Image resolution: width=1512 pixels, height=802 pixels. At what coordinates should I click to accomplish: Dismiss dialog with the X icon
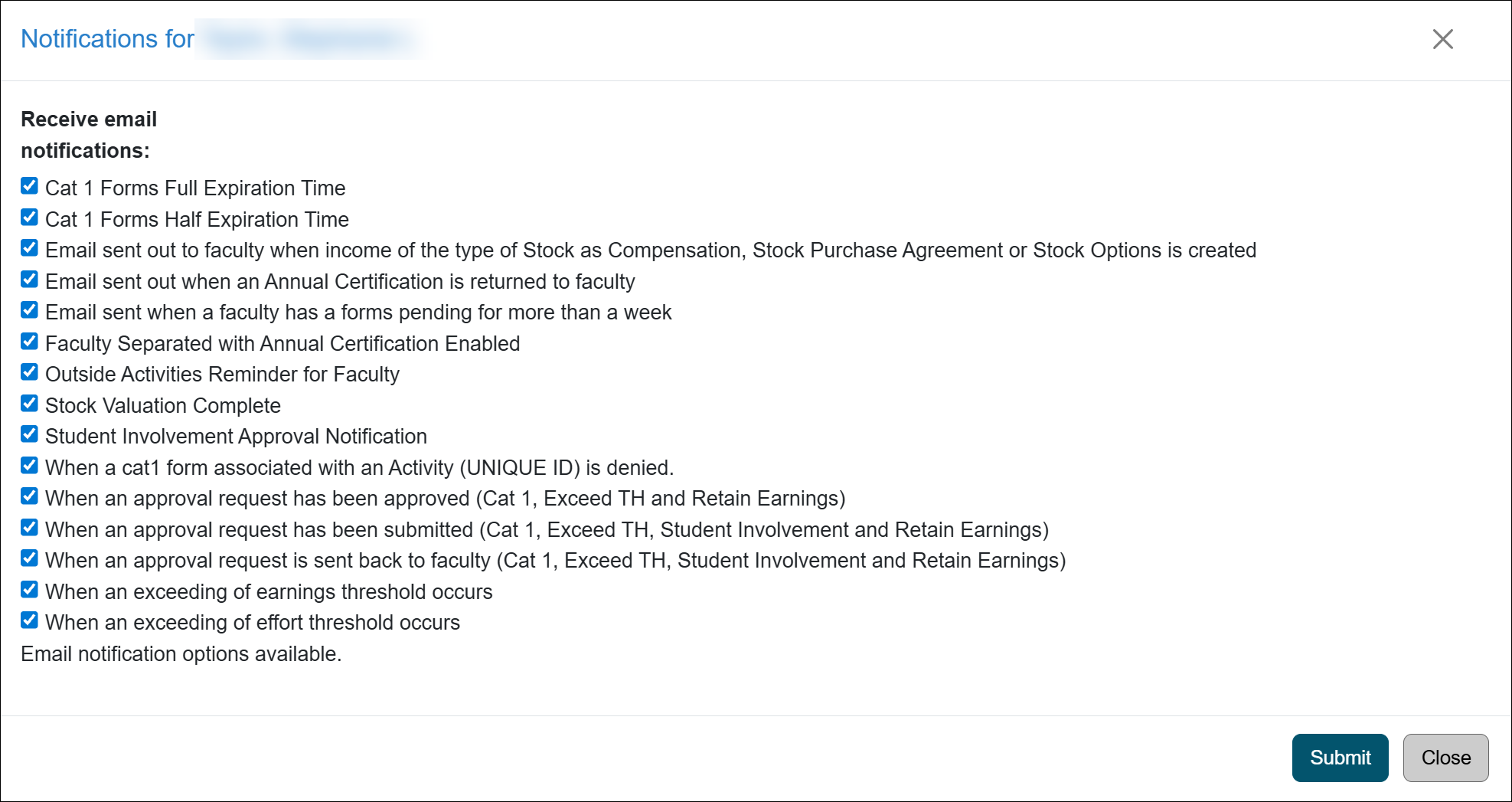tap(1442, 39)
